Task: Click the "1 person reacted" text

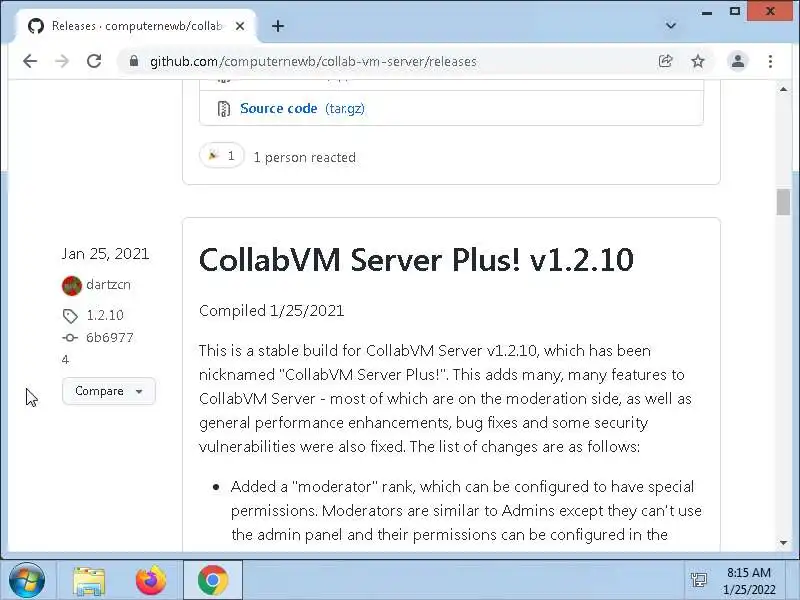Action: [305, 157]
